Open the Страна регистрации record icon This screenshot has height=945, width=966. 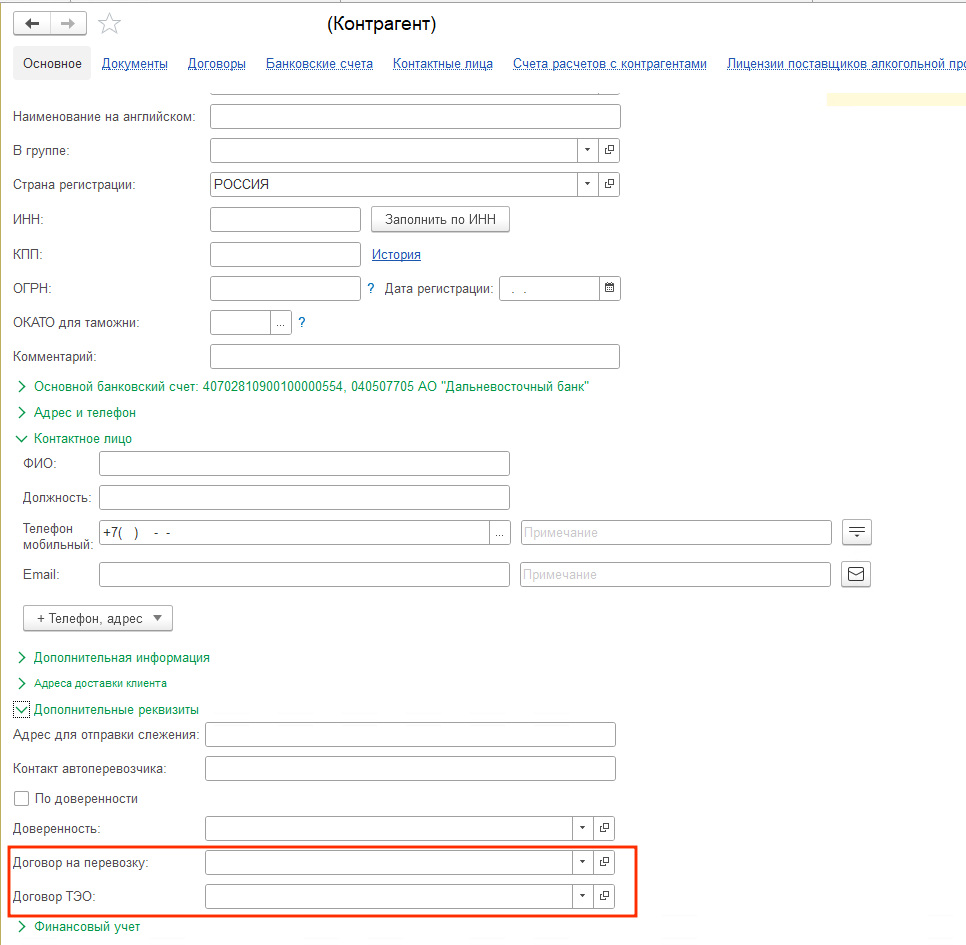[609, 184]
